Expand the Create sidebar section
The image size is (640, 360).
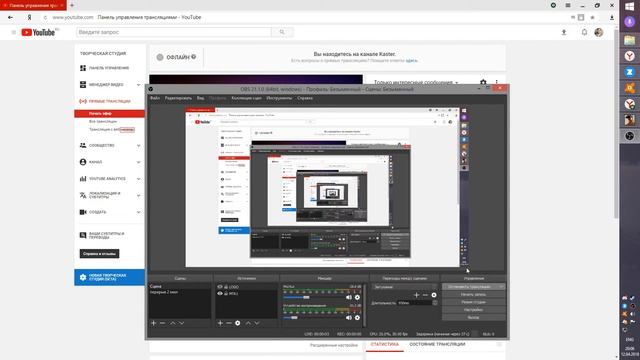138,212
